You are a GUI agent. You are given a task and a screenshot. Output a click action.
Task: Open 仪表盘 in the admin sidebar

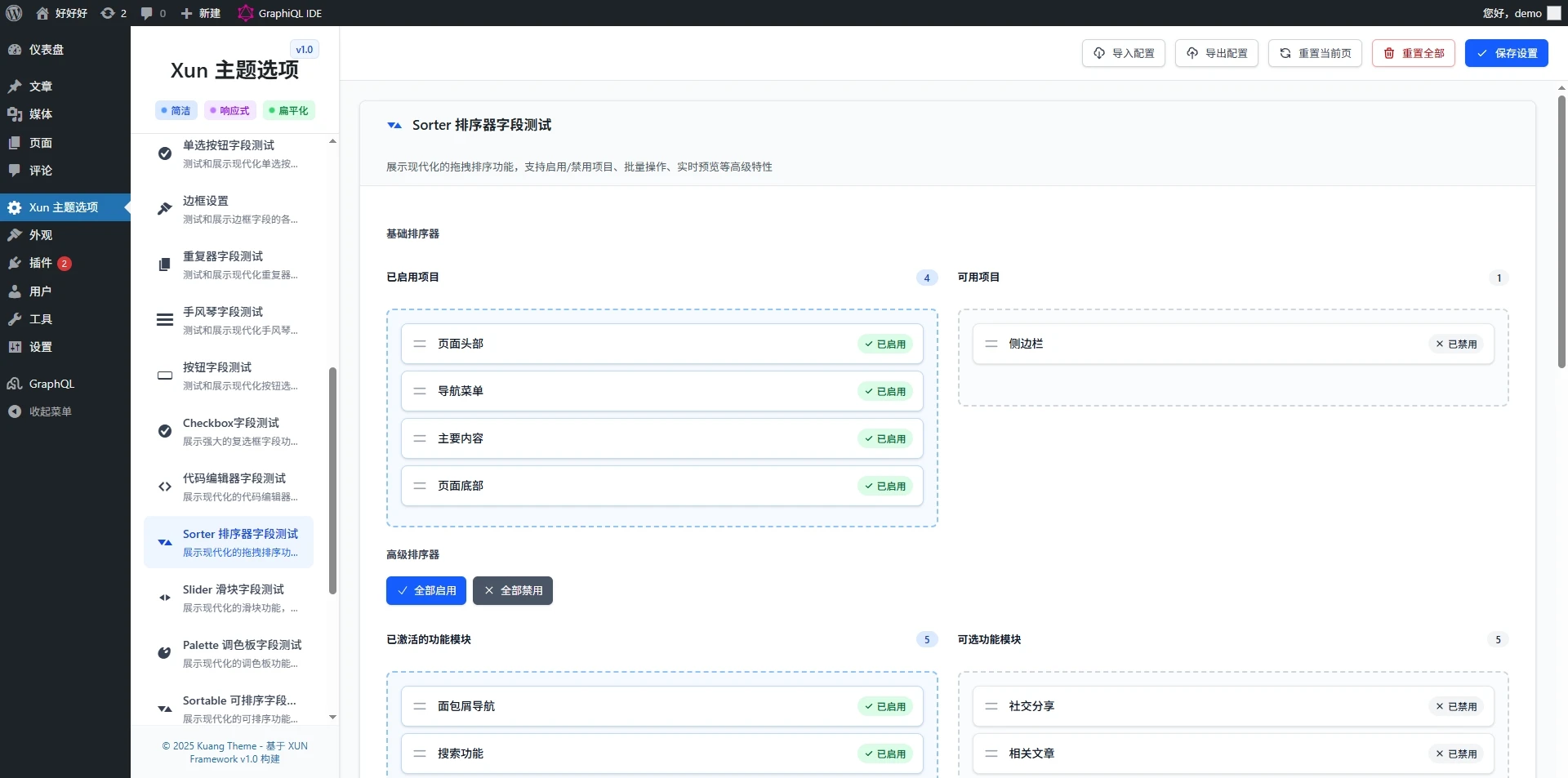tap(65, 50)
